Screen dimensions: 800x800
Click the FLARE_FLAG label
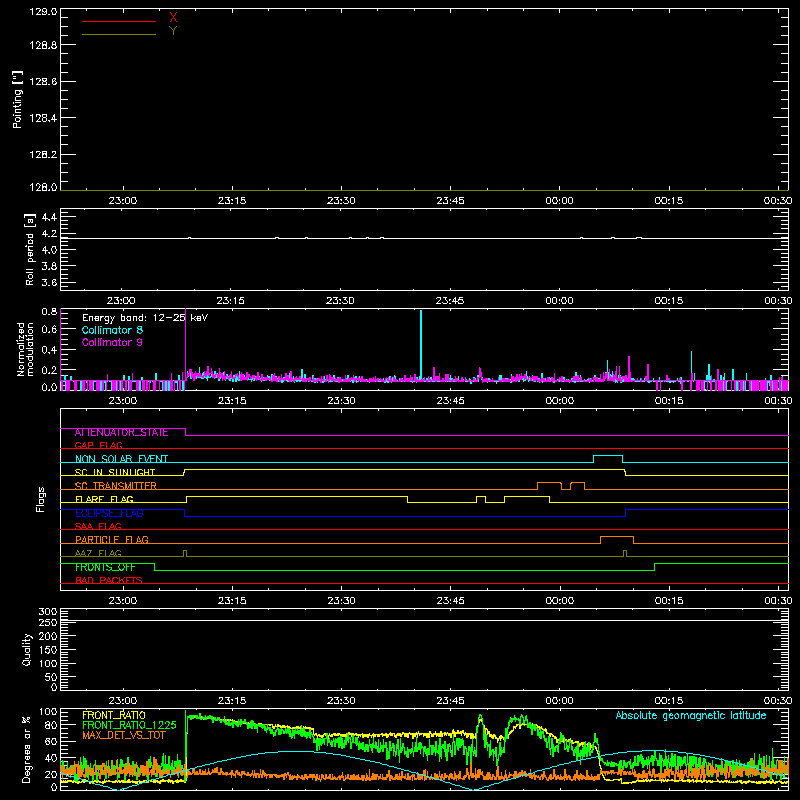click(x=104, y=499)
